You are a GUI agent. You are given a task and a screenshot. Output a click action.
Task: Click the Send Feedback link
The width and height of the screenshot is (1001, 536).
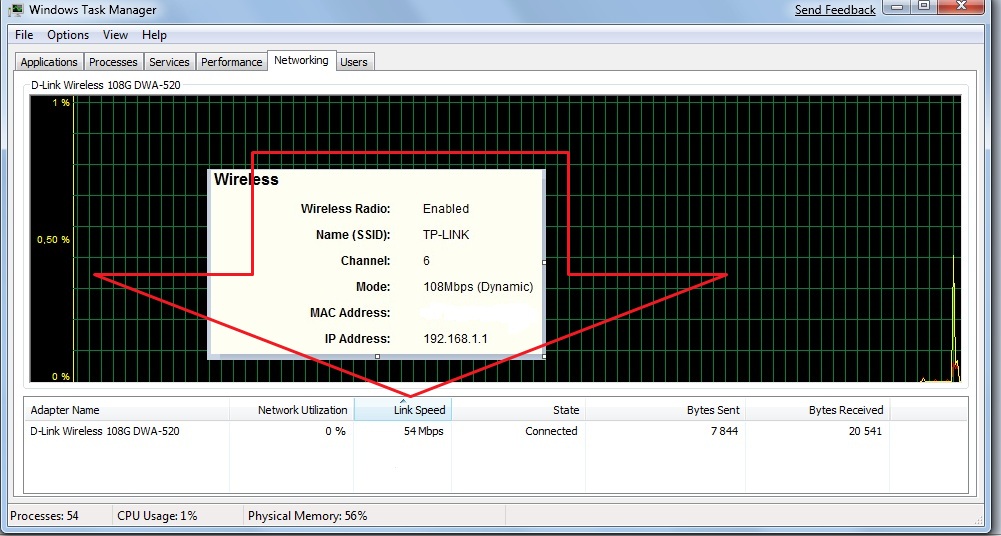[x=835, y=10]
